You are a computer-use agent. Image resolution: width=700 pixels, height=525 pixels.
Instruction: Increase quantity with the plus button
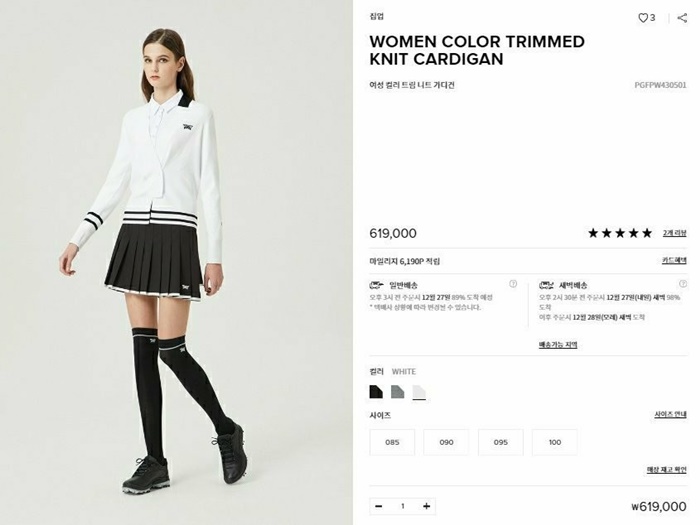pyautogui.click(x=426, y=506)
